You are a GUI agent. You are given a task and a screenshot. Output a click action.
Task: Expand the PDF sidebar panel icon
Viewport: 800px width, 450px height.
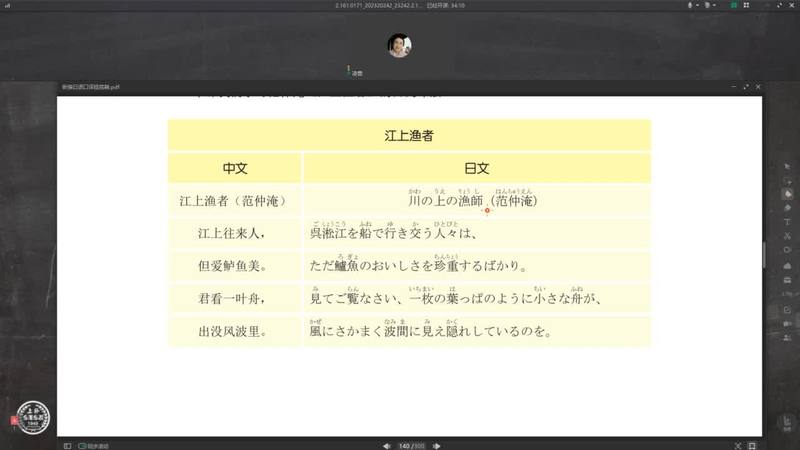coord(67,445)
